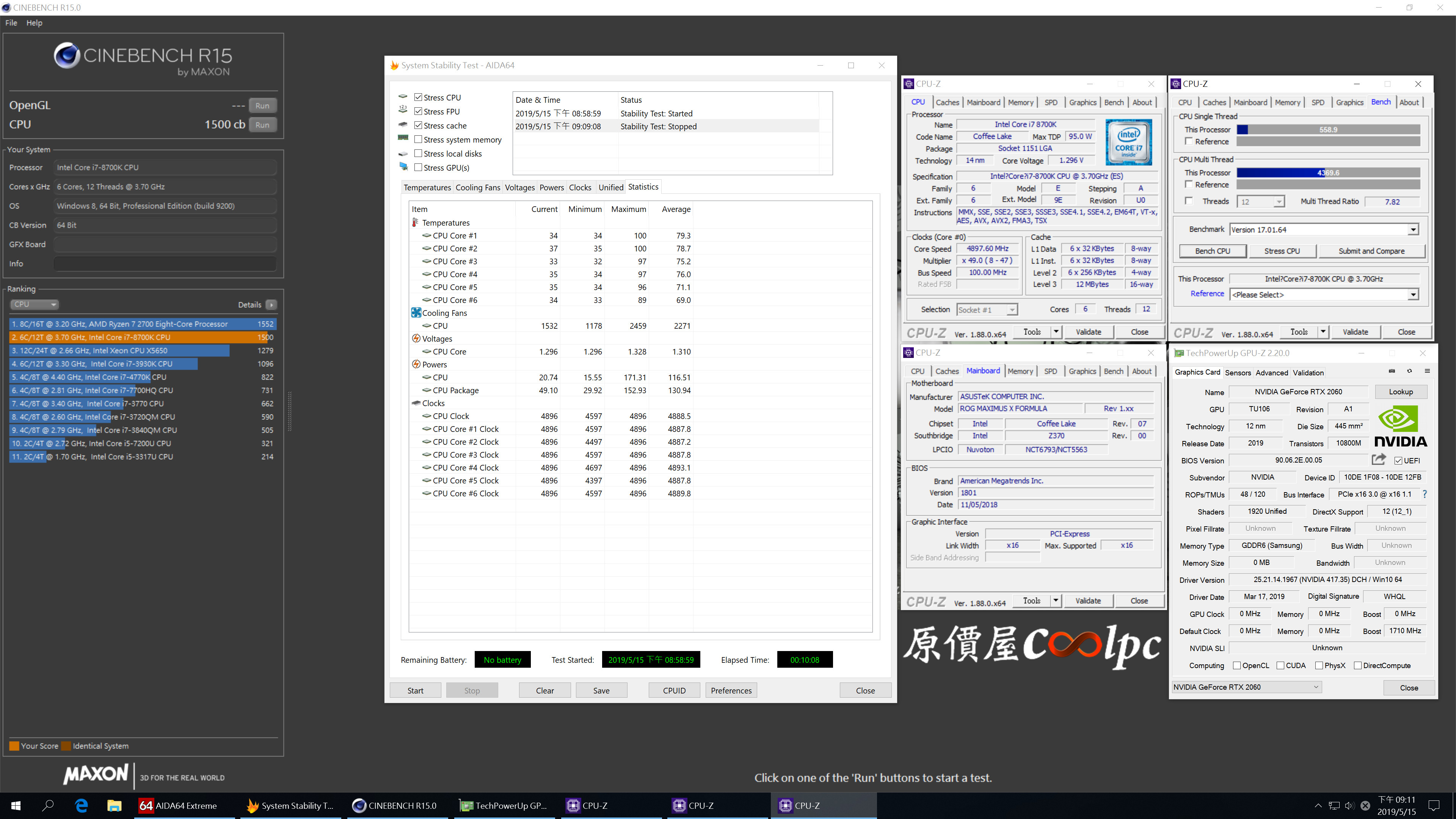Click the Details arrow icon in Ranking
This screenshot has width=1456, height=819.
[x=271, y=304]
